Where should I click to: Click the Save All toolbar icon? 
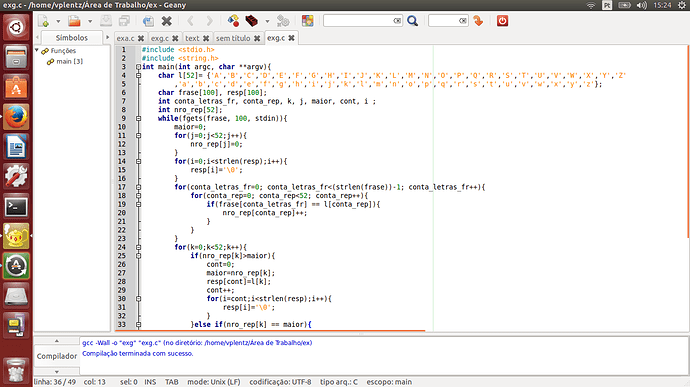click(125, 21)
